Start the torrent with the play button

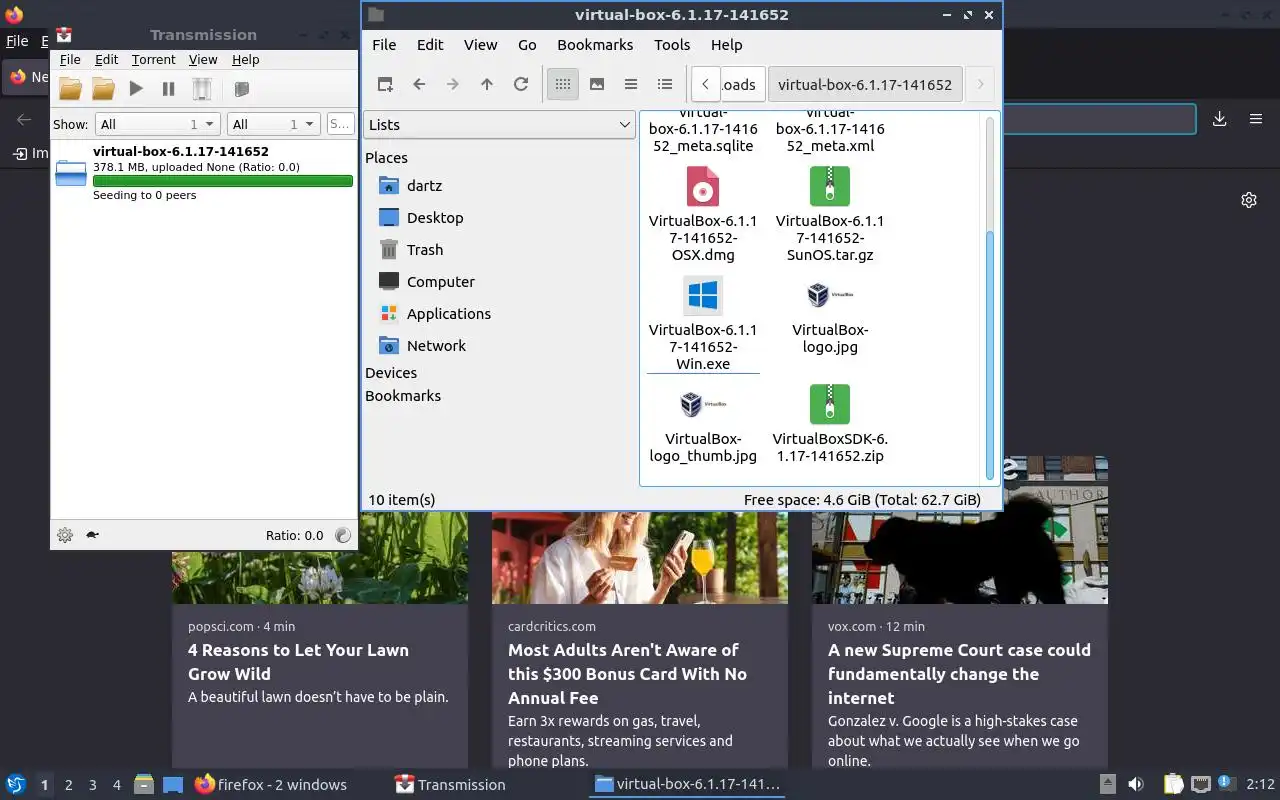click(136, 89)
